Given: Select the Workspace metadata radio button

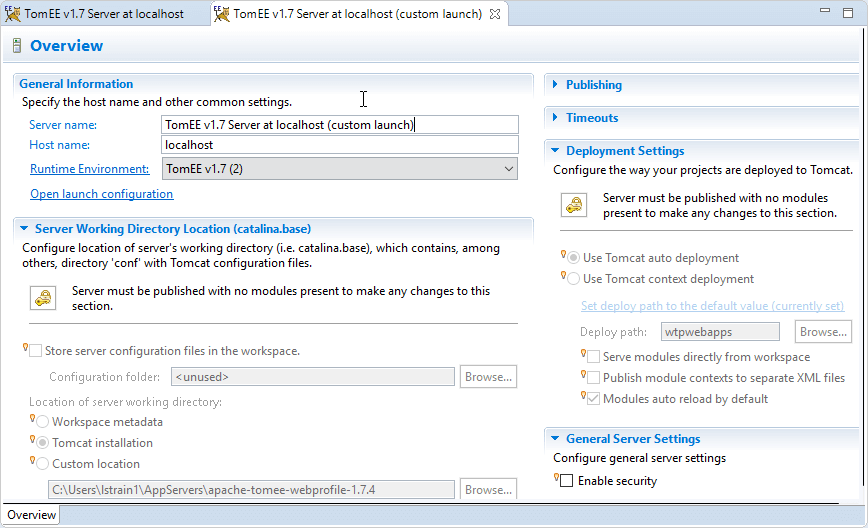Looking at the screenshot, I should (x=43, y=422).
